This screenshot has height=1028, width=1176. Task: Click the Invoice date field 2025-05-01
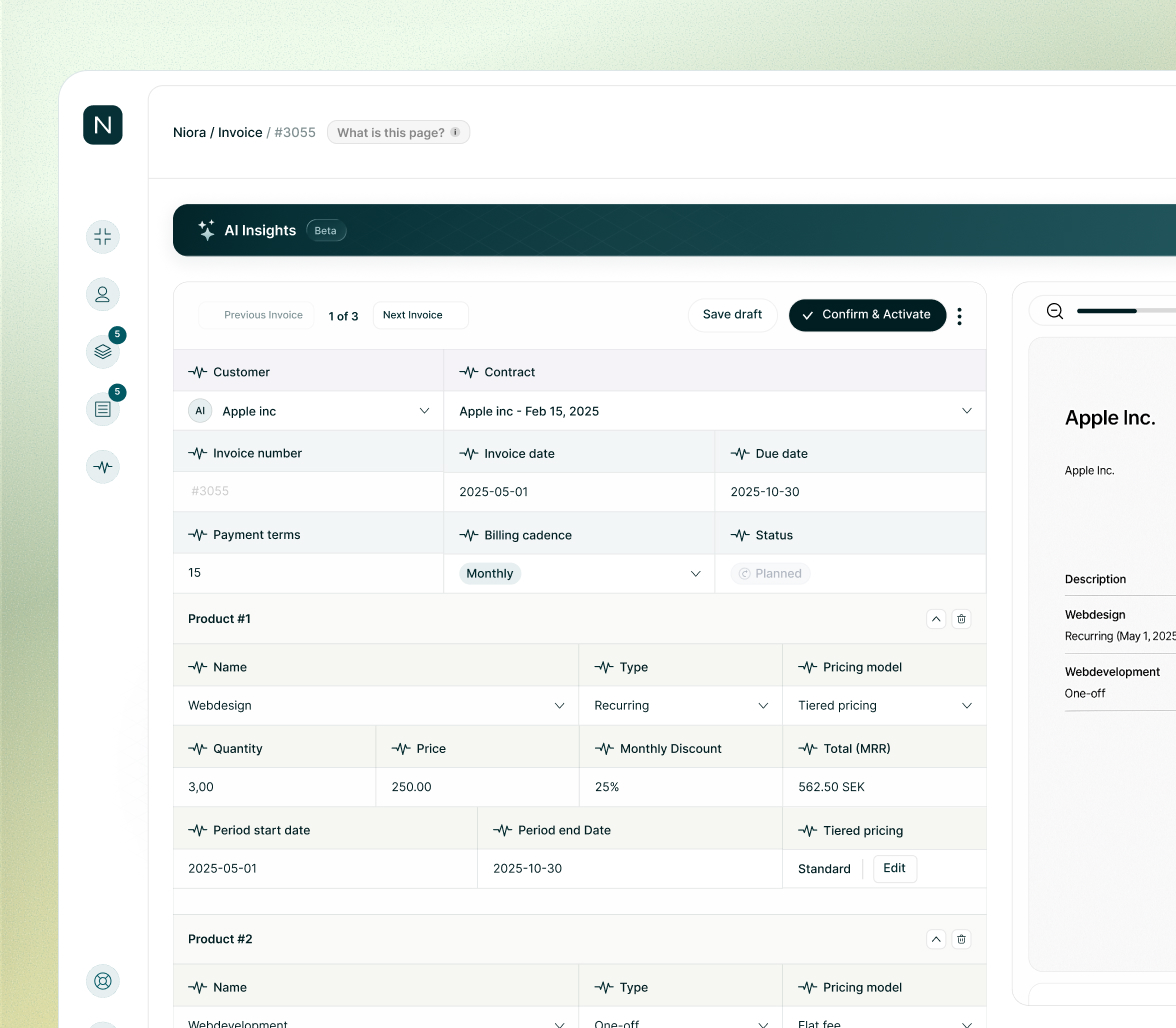click(579, 492)
